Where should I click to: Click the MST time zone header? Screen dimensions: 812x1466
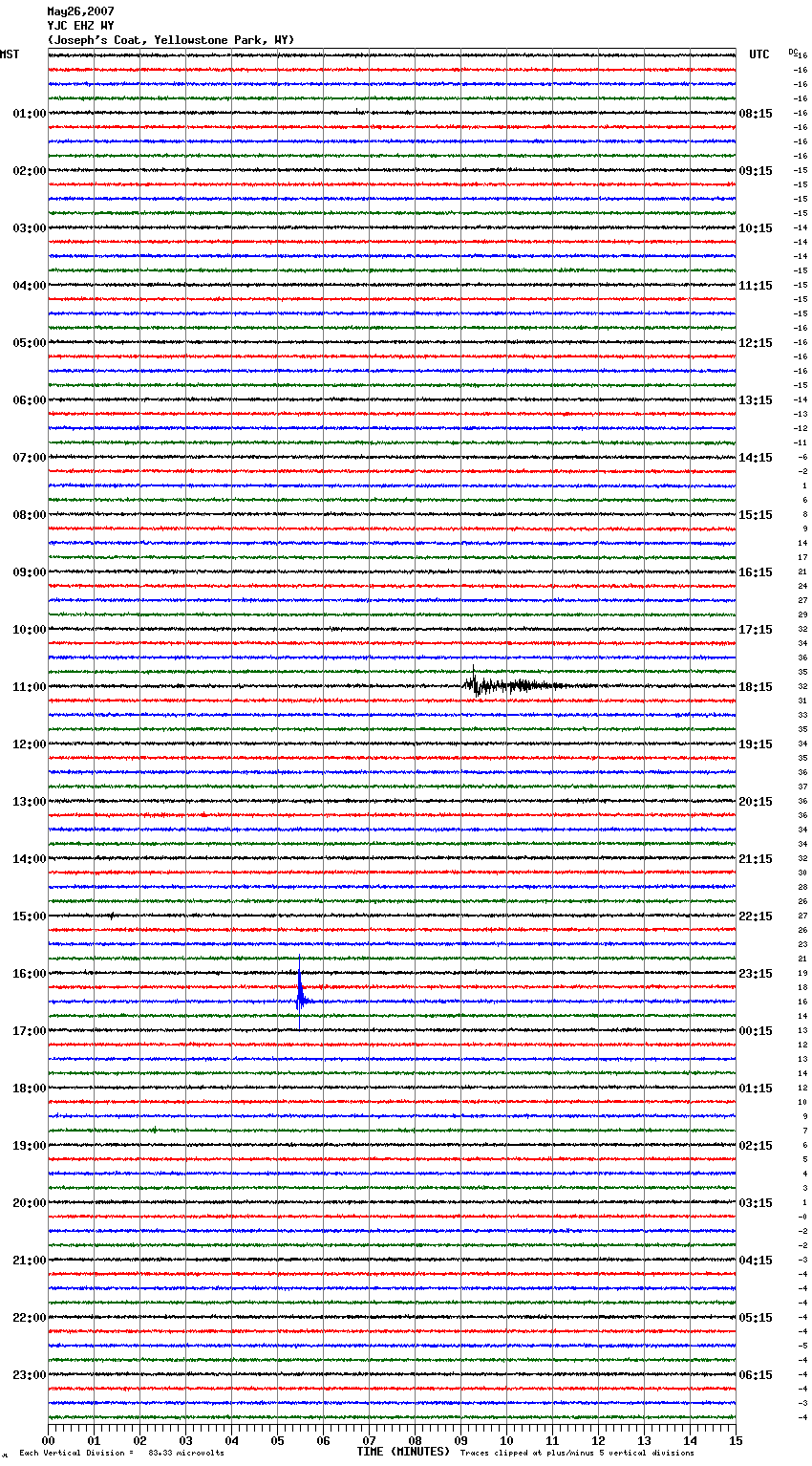click(x=10, y=54)
